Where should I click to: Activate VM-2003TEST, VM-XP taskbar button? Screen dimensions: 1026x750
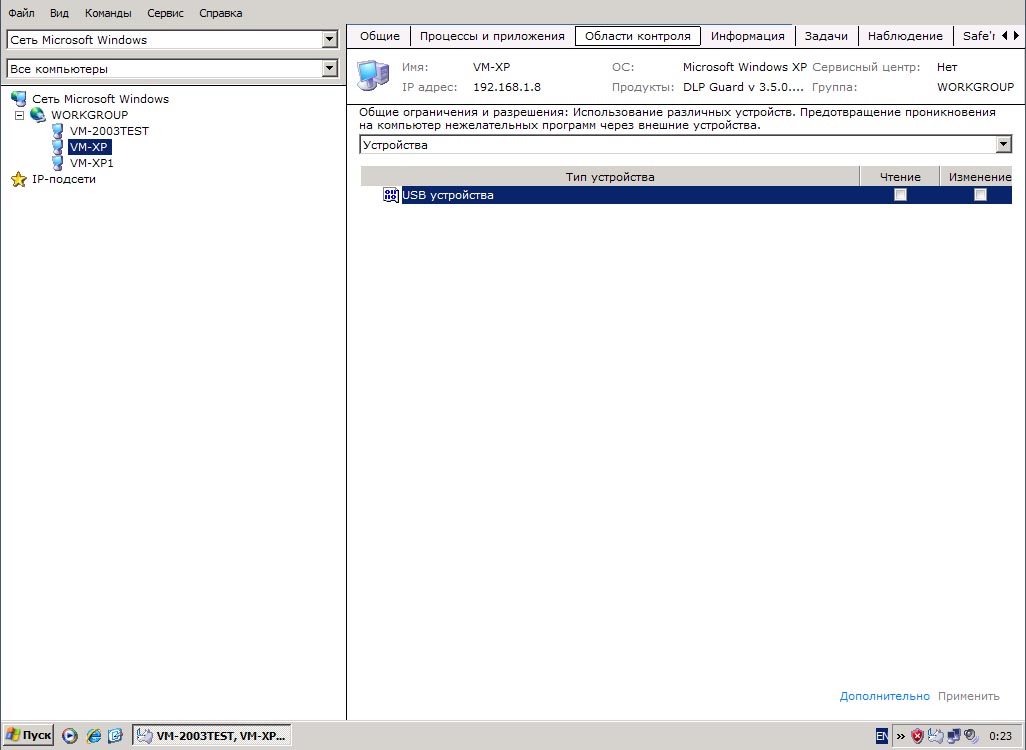(212, 736)
